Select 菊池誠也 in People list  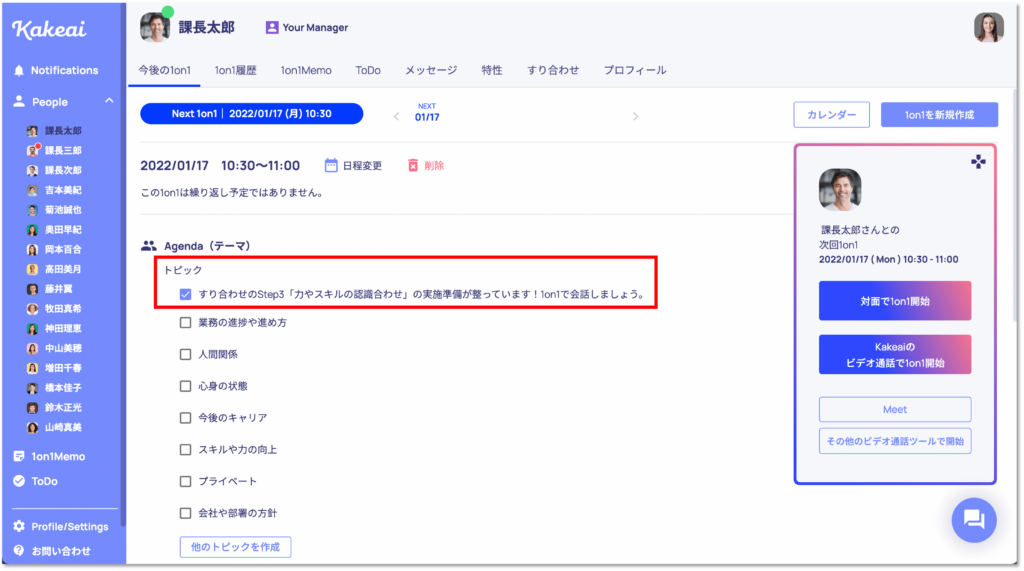(x=63, y=210)
